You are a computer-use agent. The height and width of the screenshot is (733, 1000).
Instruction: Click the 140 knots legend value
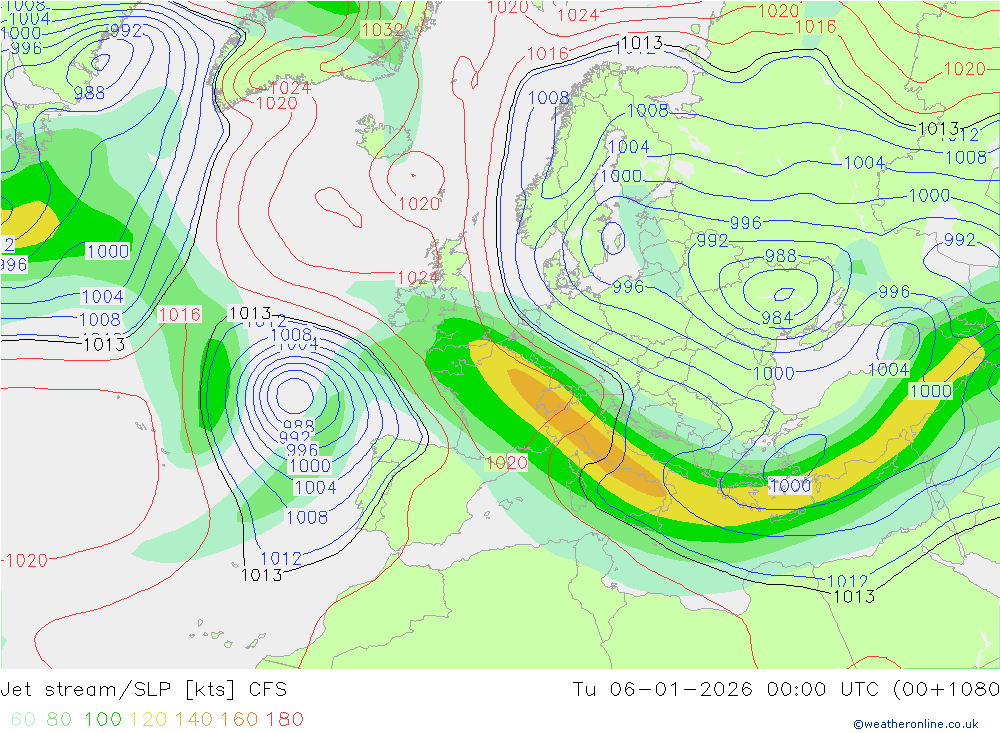point(194,719)
